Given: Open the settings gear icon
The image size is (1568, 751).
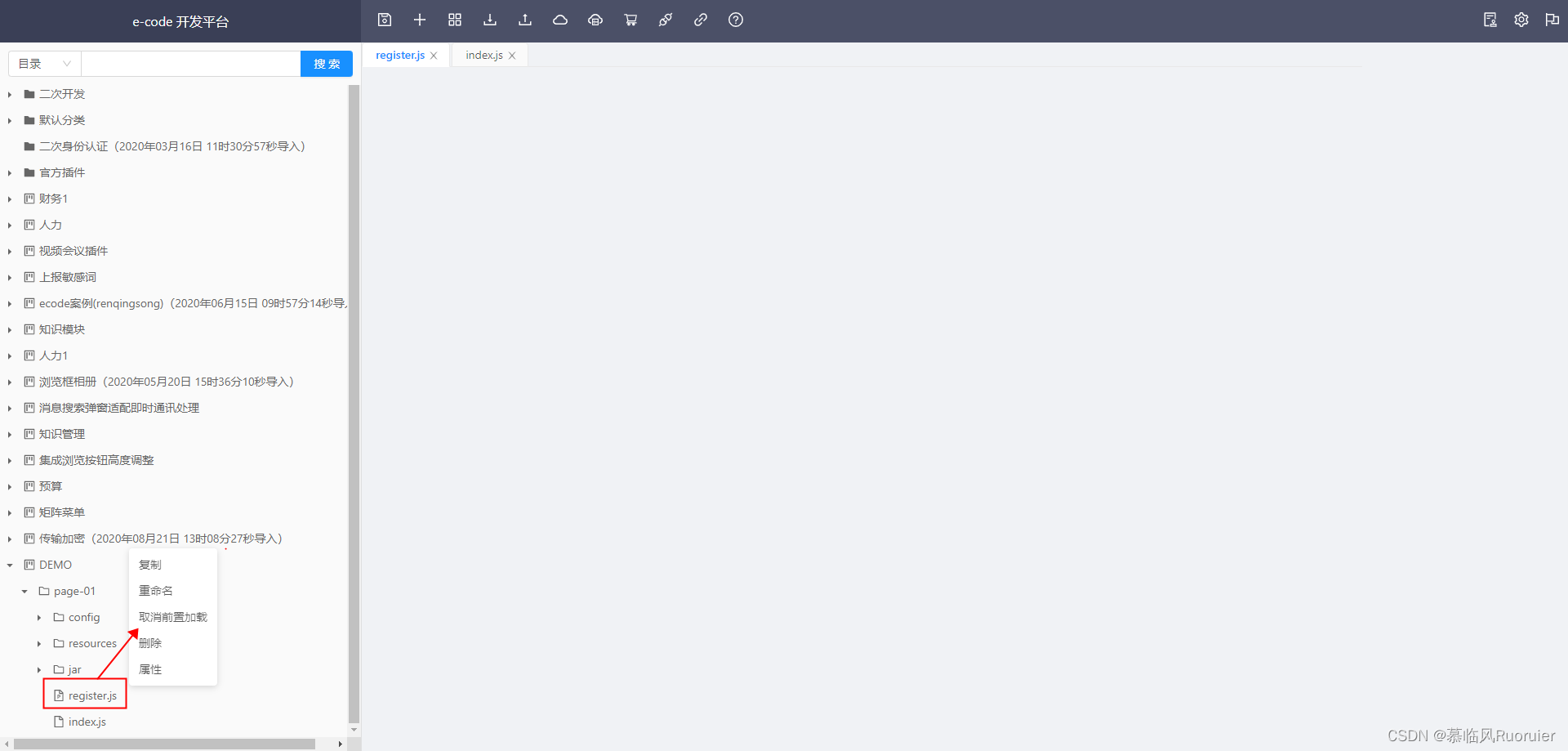Looking at the screenshot, I should [1521, 20].
